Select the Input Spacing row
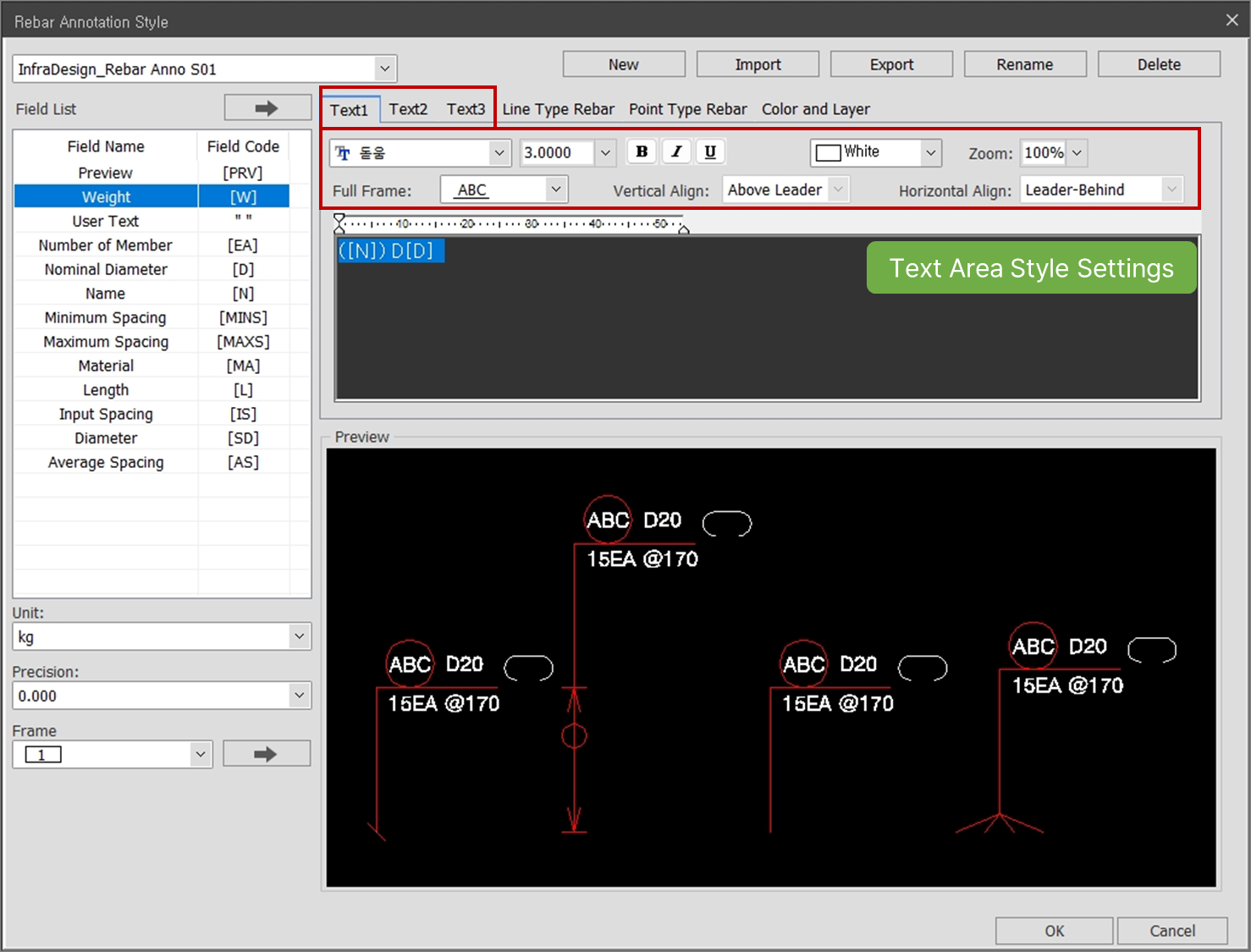Viewport: 1251px width, 952px height. click(152, 414)
